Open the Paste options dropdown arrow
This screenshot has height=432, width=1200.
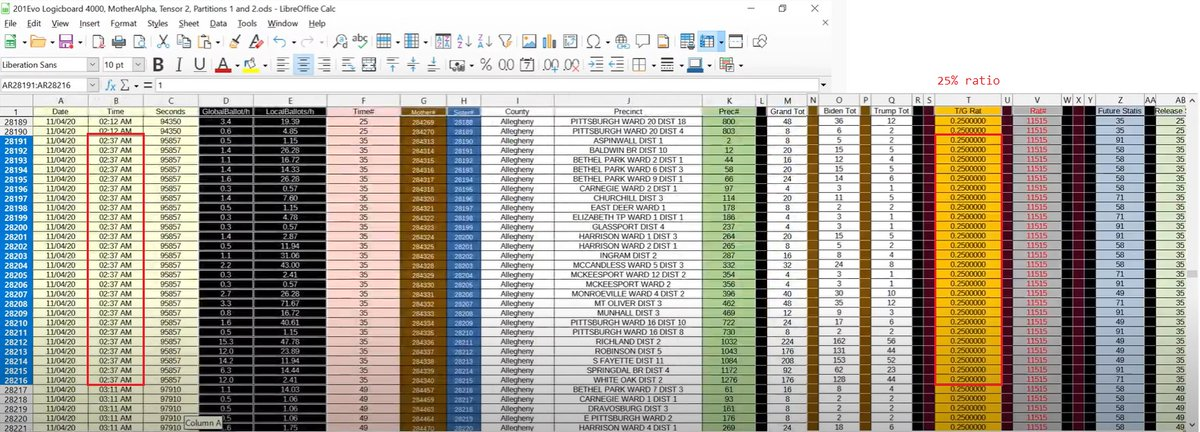pyautogui.click(x=217, y=42)
